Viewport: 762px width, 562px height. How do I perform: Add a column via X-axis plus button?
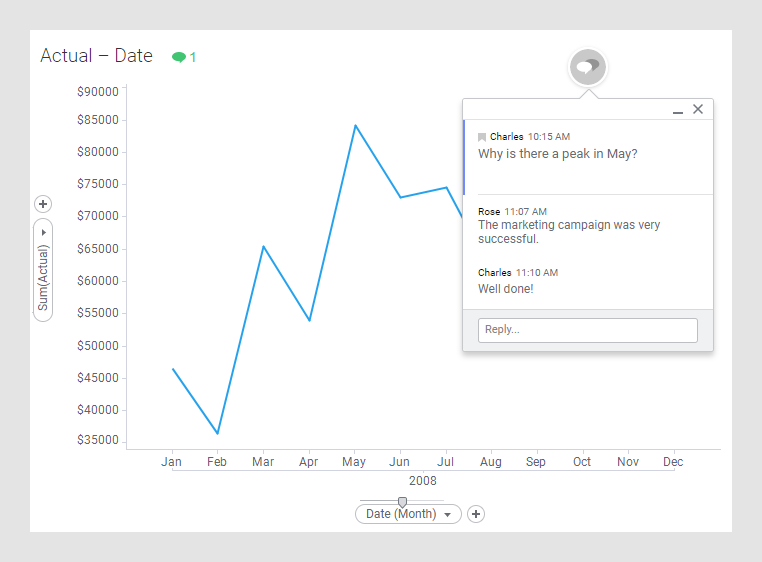click(476, 514)
